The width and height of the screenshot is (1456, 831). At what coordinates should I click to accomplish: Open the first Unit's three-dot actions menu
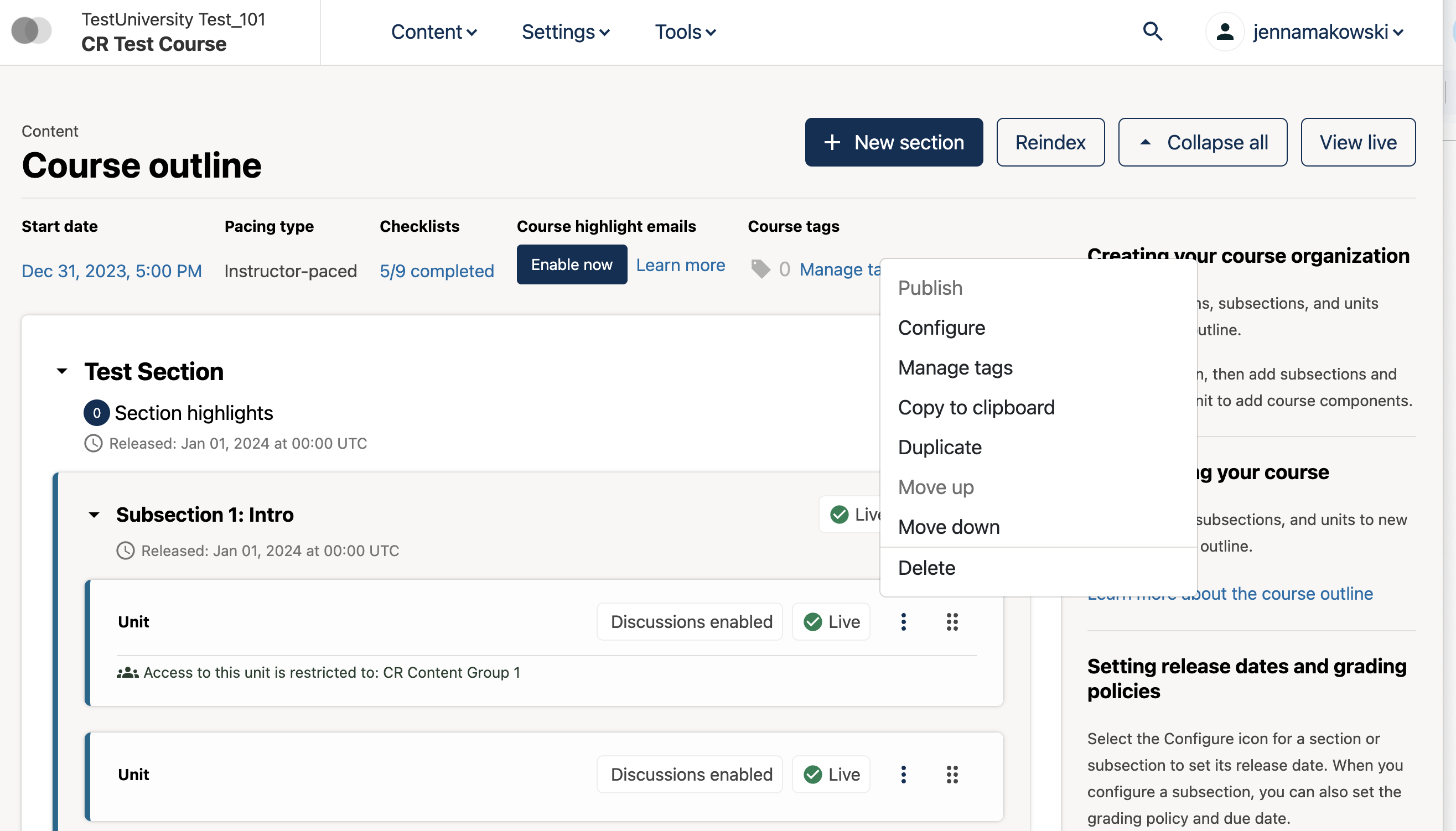point(903,621)
